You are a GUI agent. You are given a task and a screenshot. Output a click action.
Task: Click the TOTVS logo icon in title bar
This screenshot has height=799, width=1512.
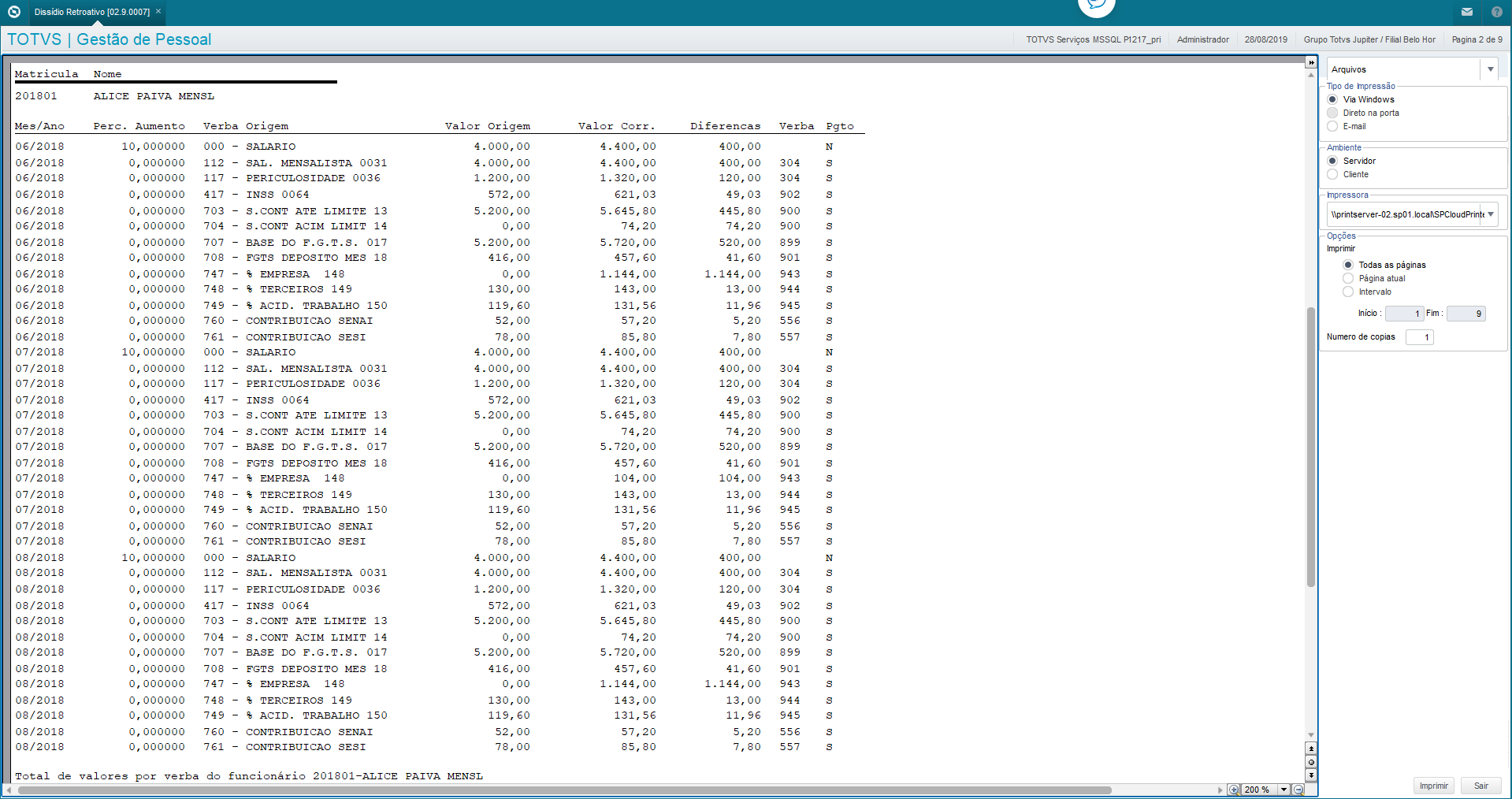point(13,12)
